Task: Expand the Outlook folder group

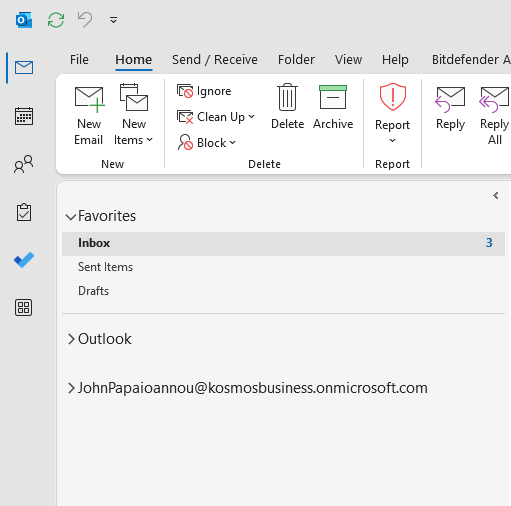Action: coord(71,339)
